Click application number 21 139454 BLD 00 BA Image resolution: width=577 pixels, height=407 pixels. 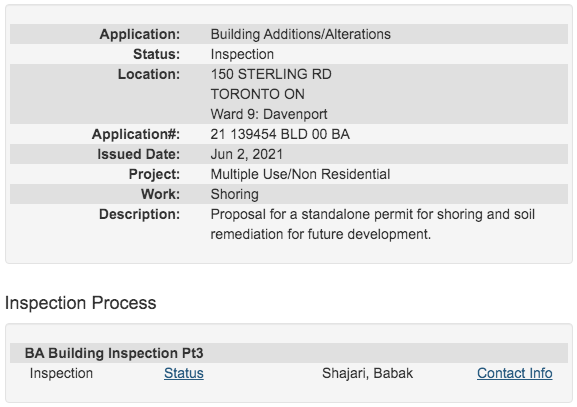[280, 134]
